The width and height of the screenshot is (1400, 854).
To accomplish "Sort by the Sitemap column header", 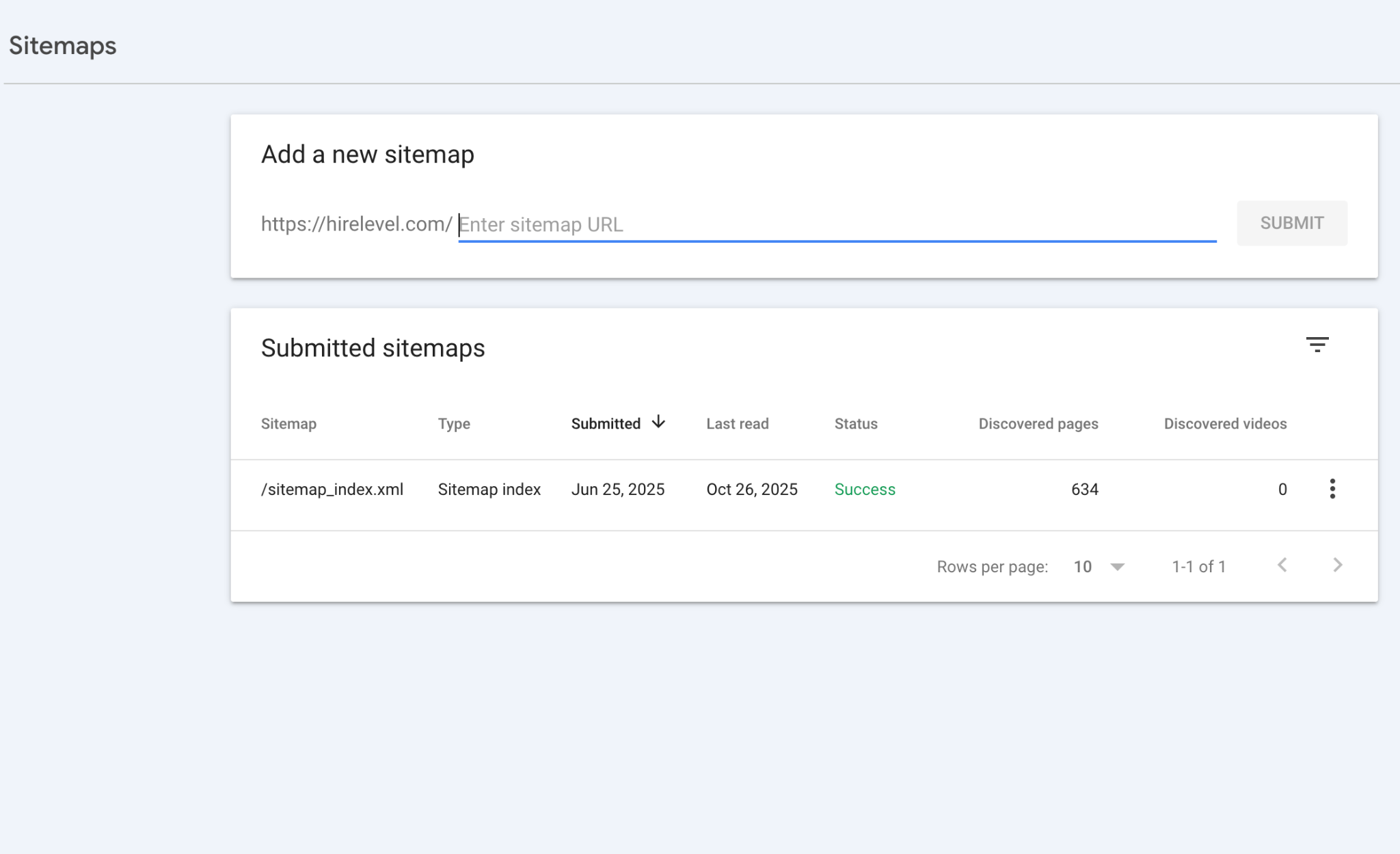I will 288,424.
